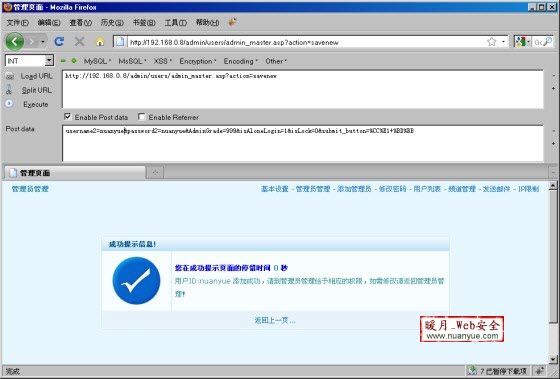
Task: Go back with the green back arrow
Action: 15,41
